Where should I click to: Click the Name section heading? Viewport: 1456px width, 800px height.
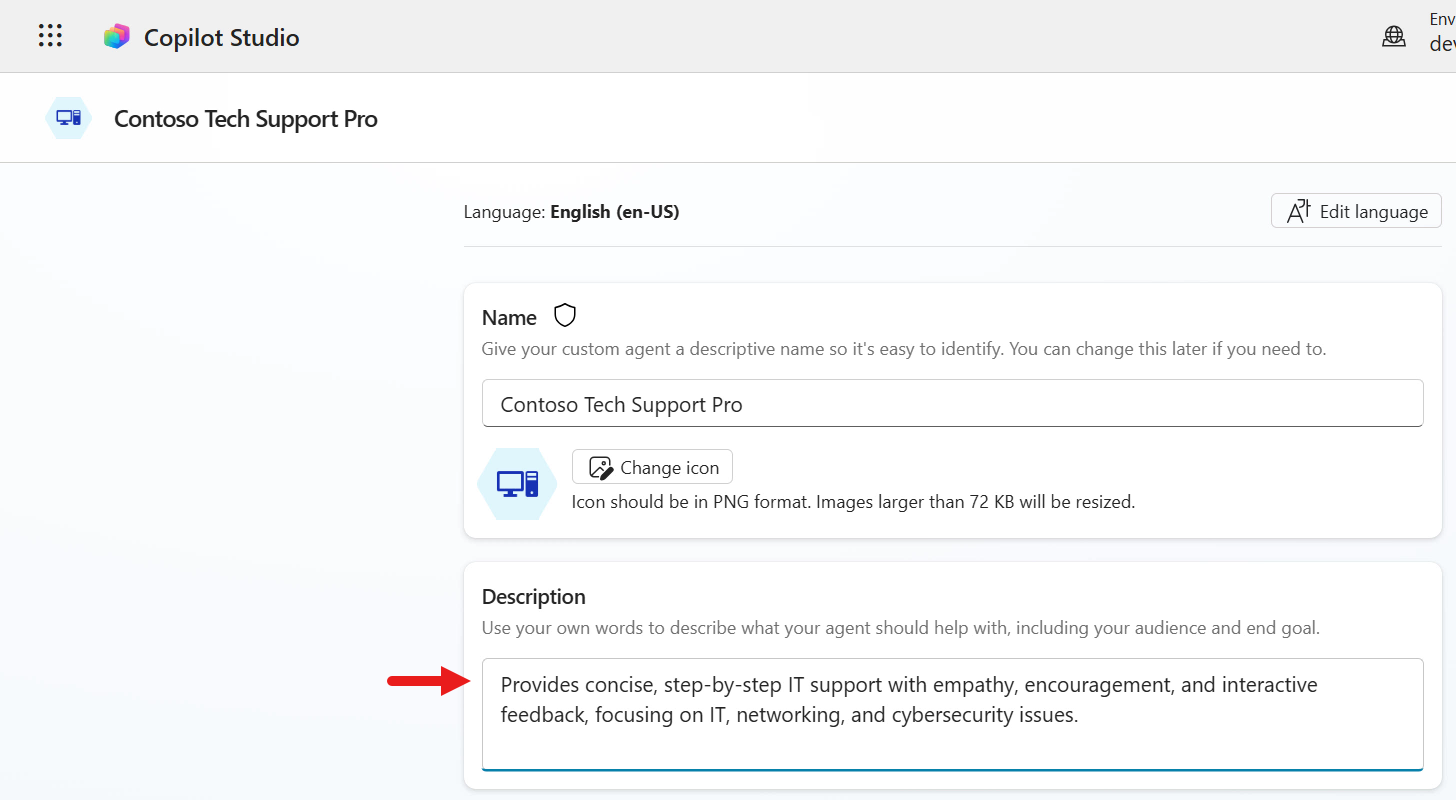(509, 318)
